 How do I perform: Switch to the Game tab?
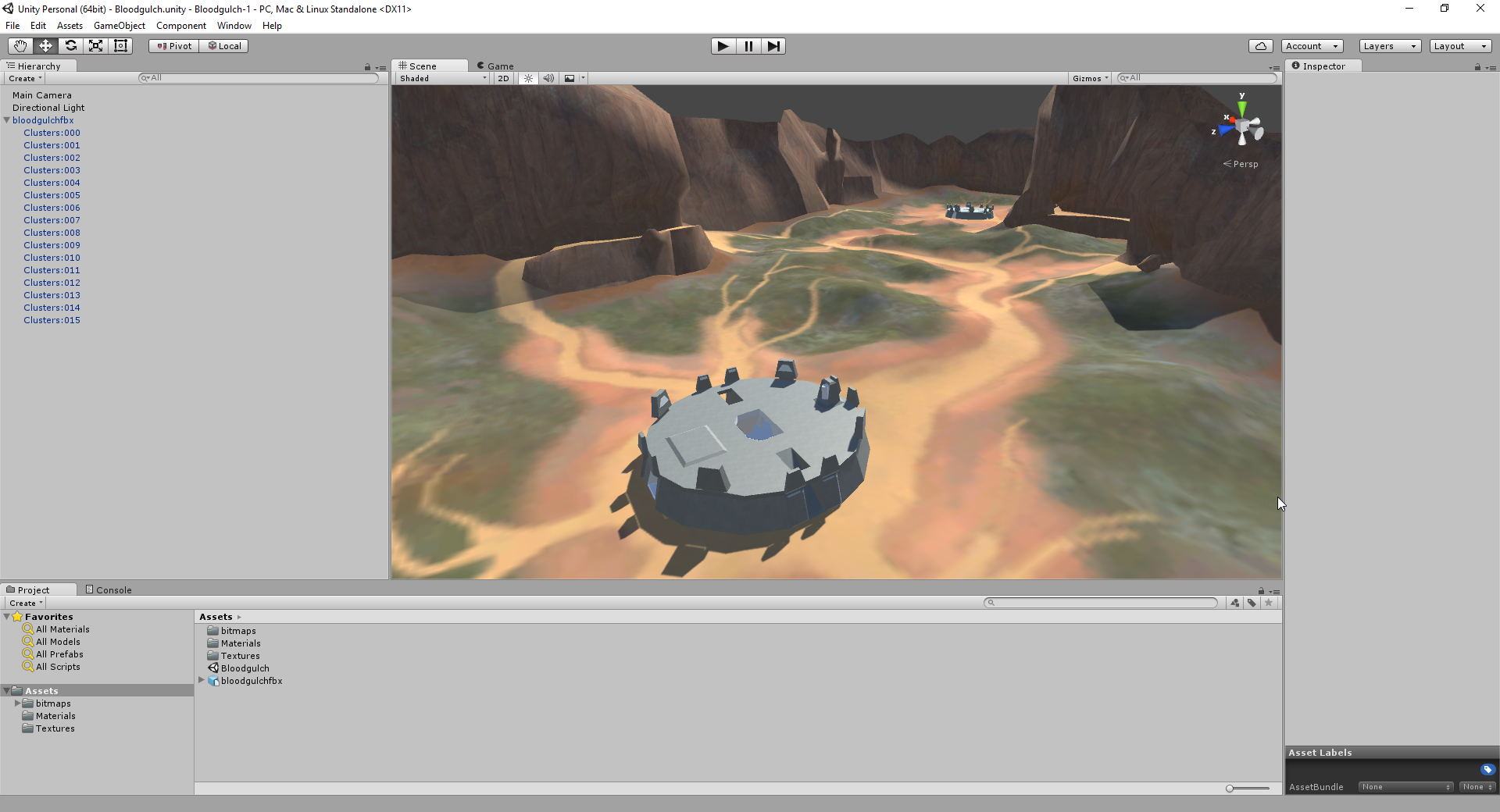pos(495,66)
